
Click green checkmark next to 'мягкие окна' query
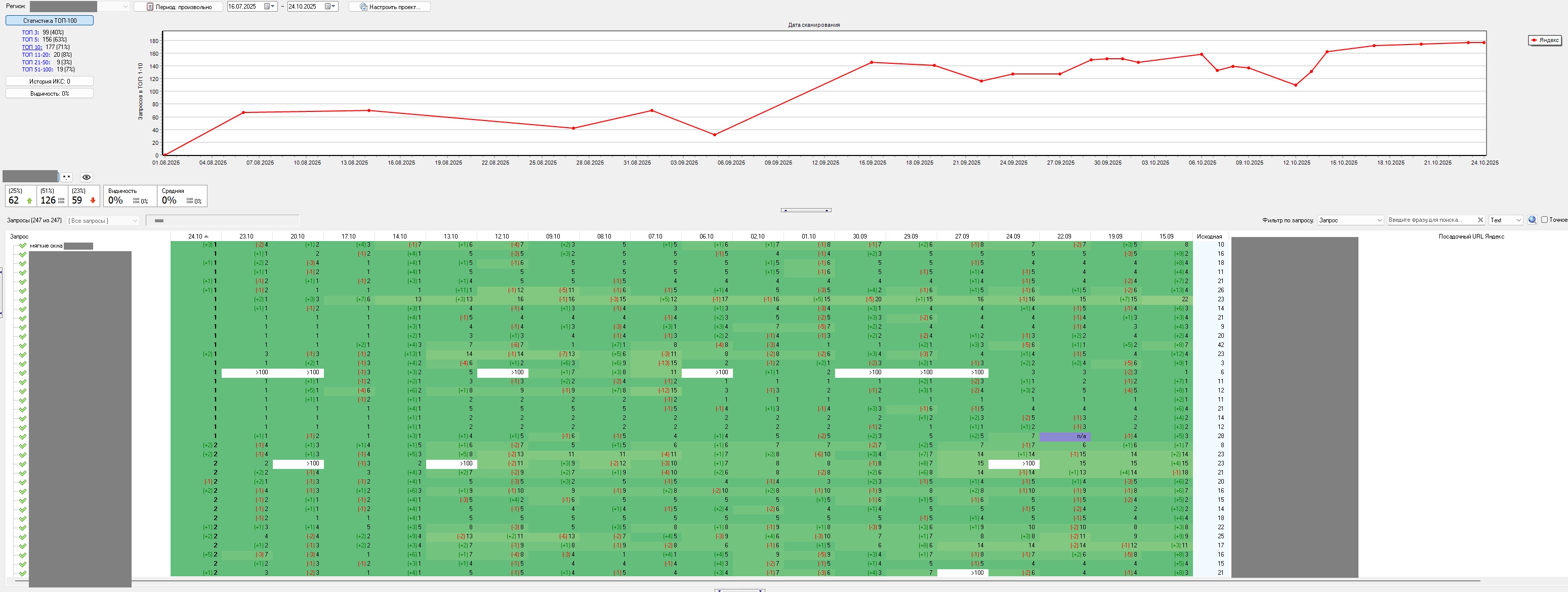click(22, 246)
